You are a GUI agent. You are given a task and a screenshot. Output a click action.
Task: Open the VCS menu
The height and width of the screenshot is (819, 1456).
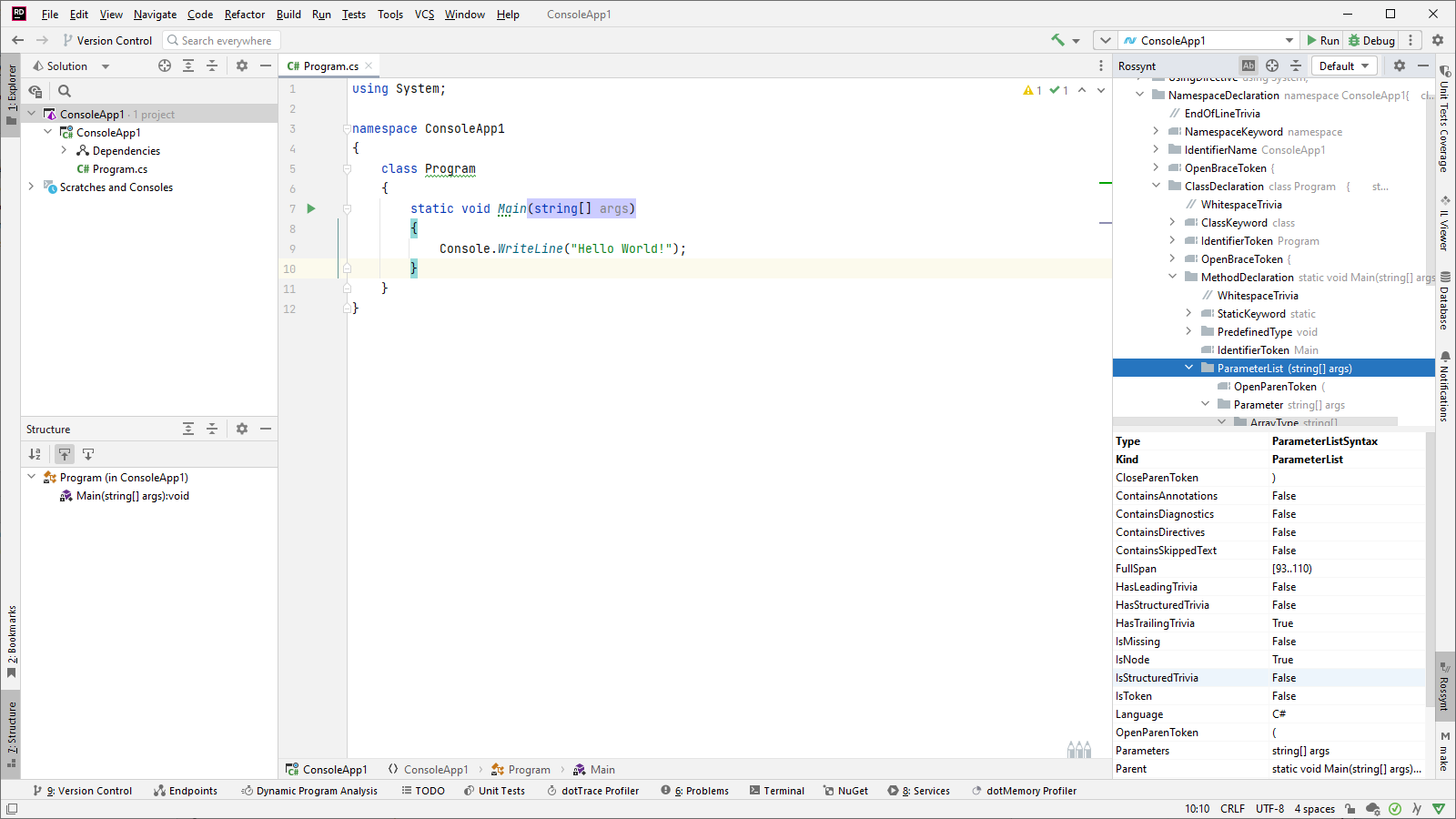click(424, 14)
